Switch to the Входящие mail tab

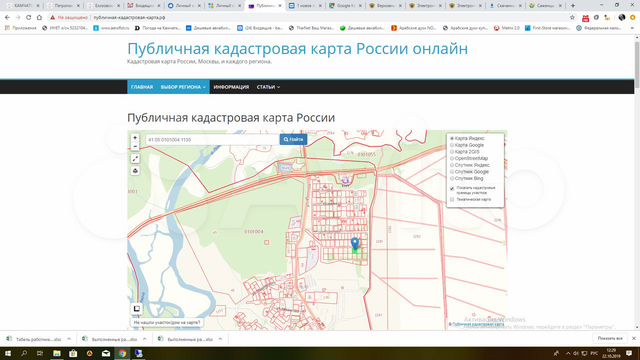[142, 6]
